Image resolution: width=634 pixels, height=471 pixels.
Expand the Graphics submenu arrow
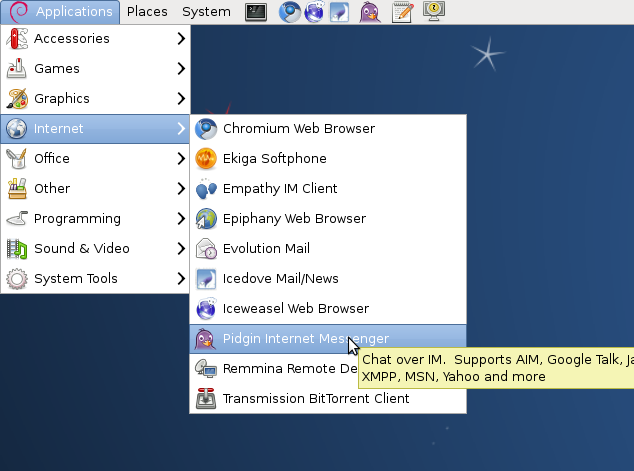click(181, 98)
